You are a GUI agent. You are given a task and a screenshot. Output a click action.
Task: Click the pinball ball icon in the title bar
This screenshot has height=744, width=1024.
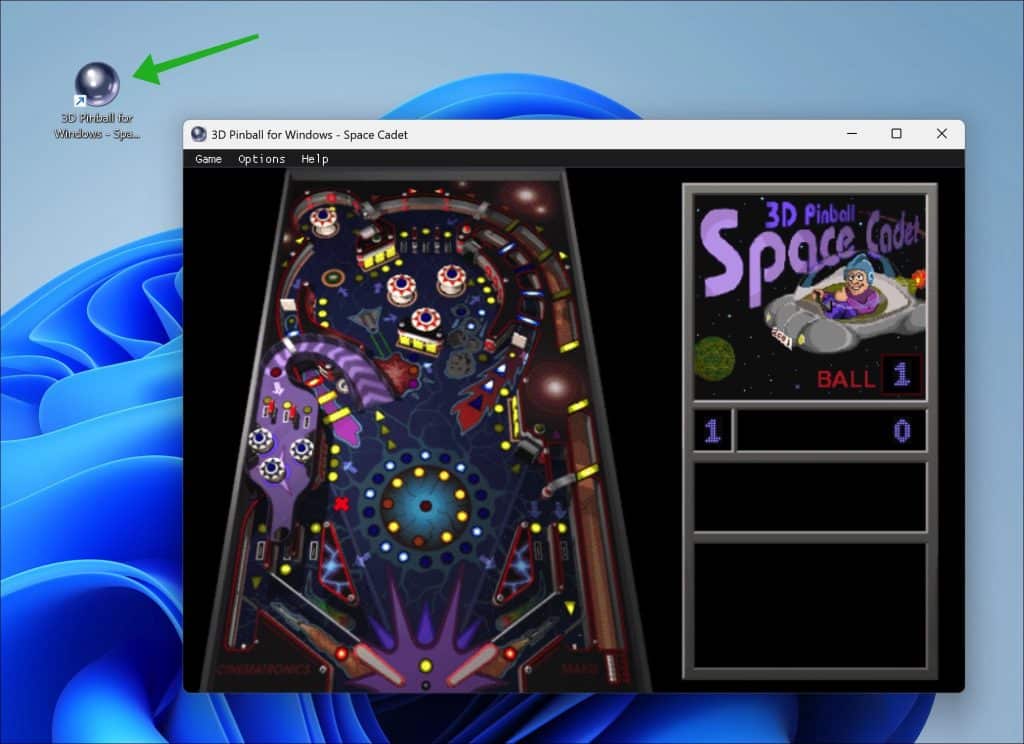[199, 135]
